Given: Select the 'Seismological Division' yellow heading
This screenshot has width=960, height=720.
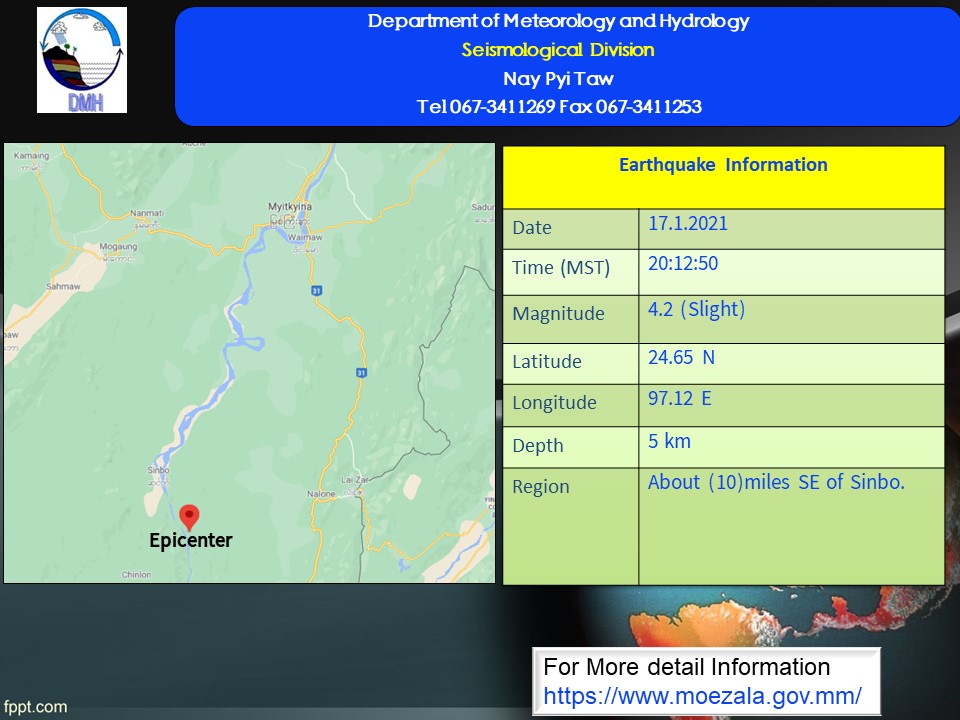Looking at the screenshot, I should [x=558, y=50].
